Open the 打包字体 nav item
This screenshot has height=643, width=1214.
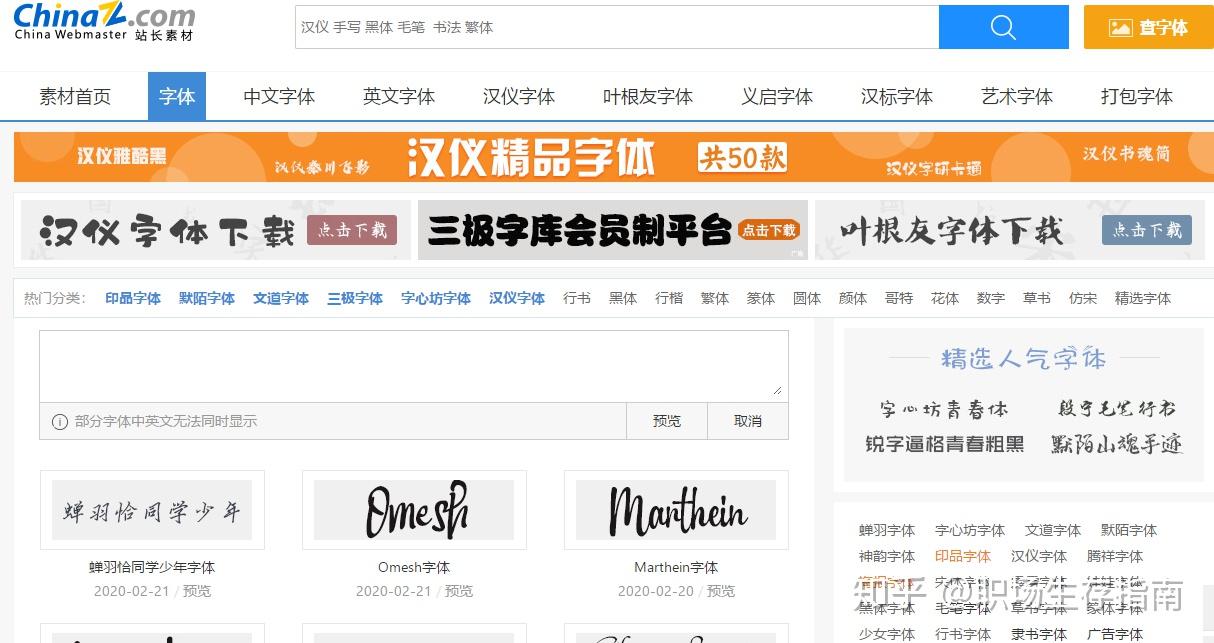pos(1137,97)
